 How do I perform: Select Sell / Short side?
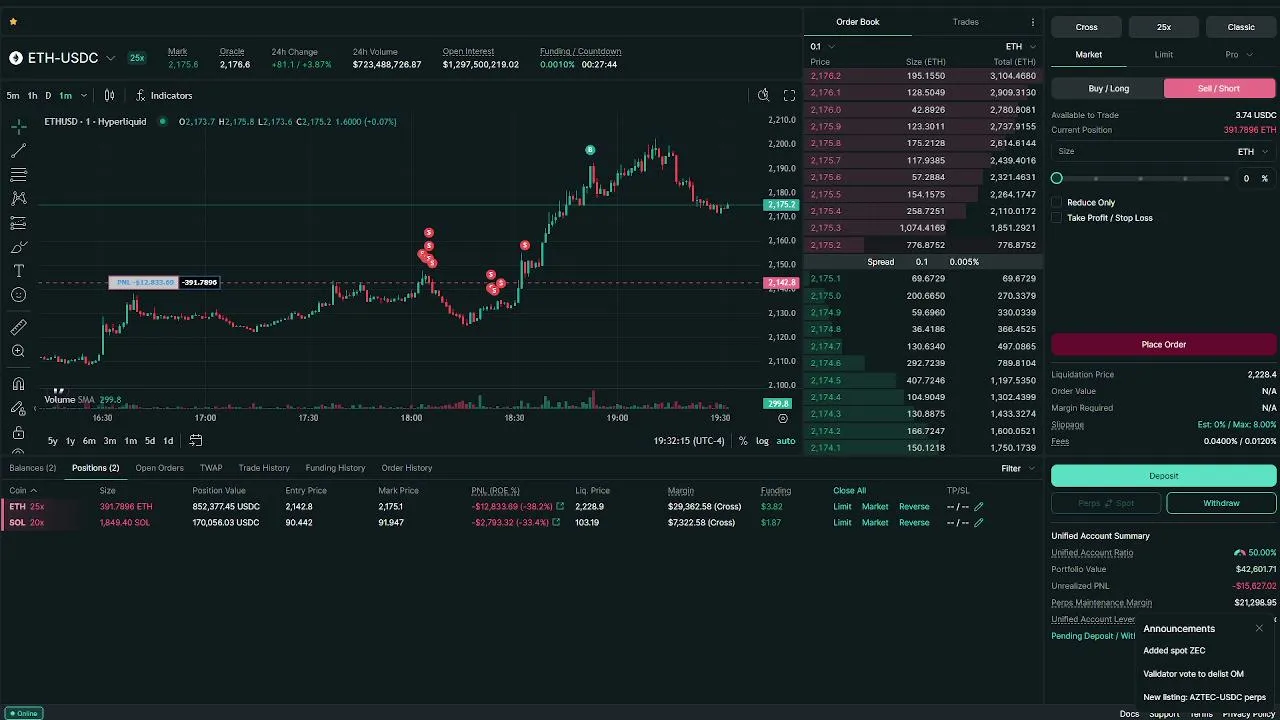click(1220, 88)
